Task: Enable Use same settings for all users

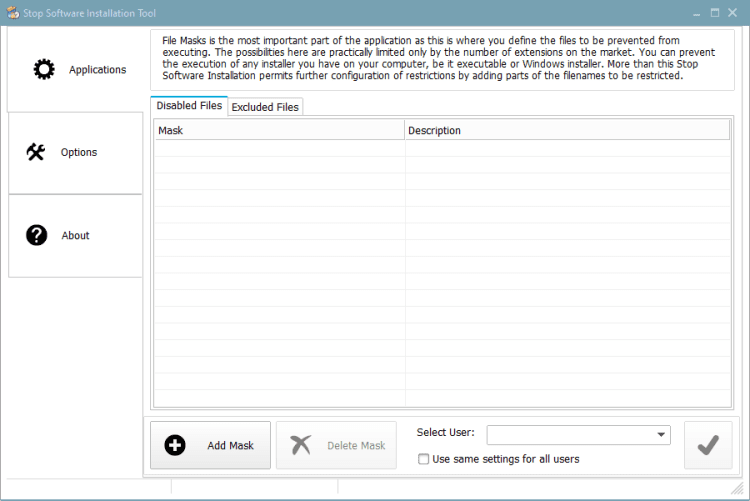Action: pyautogui.click(x=423, y=459)
